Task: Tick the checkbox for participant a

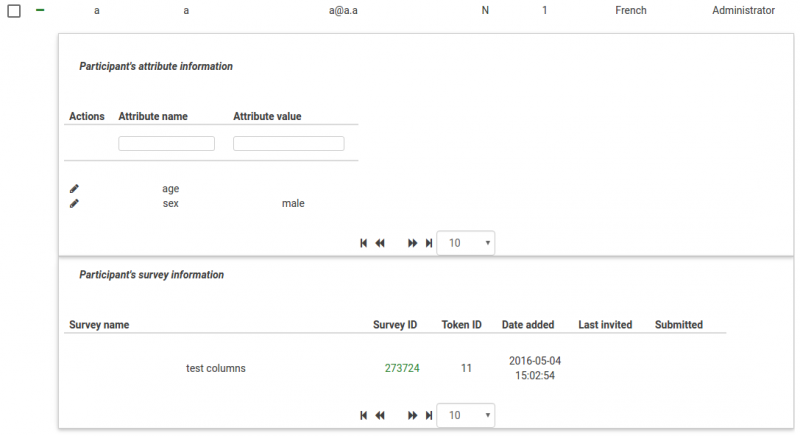Action: (x=14, y=11)
